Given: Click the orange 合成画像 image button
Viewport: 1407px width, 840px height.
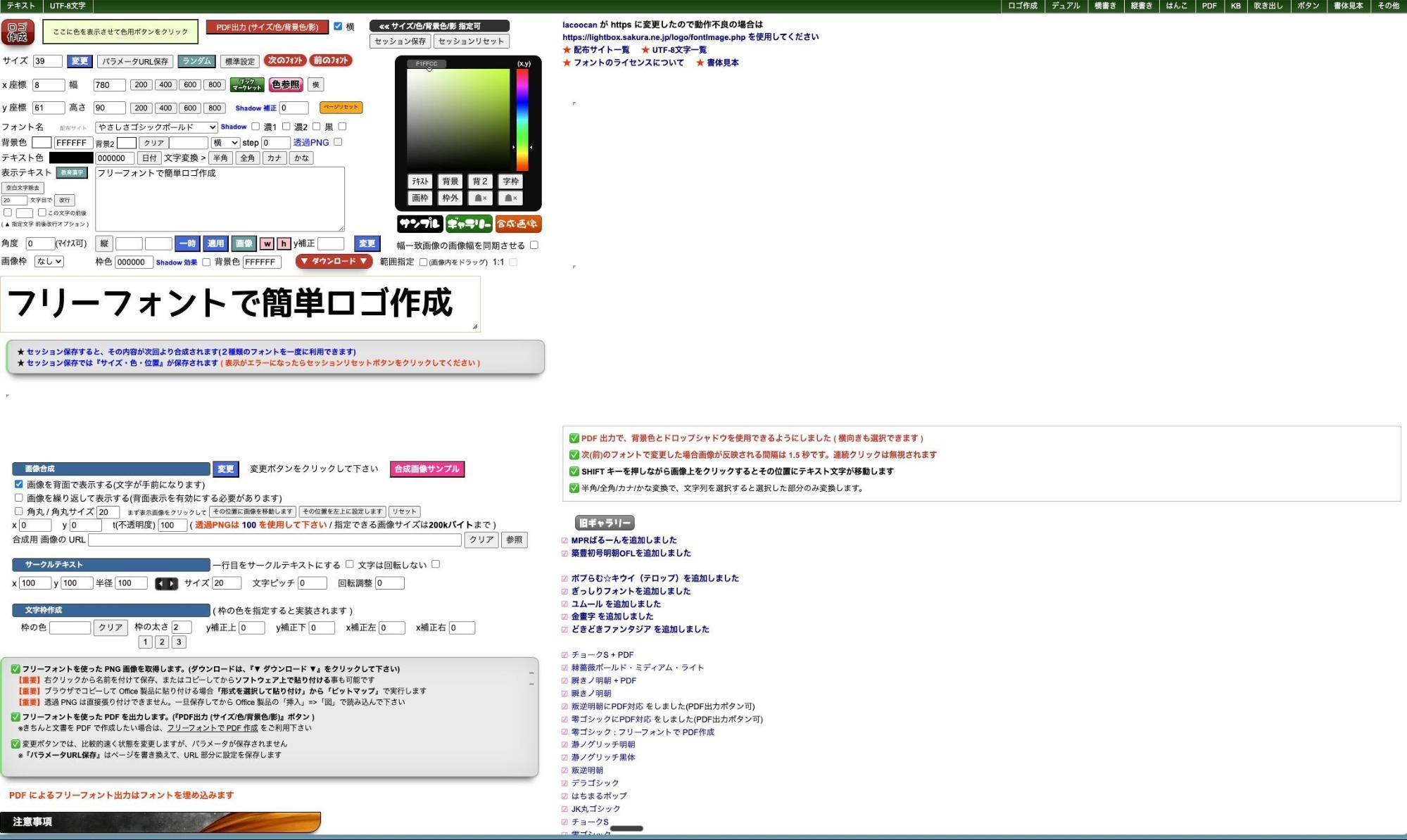Looking at the screenshot, I should tap(518, 224).
